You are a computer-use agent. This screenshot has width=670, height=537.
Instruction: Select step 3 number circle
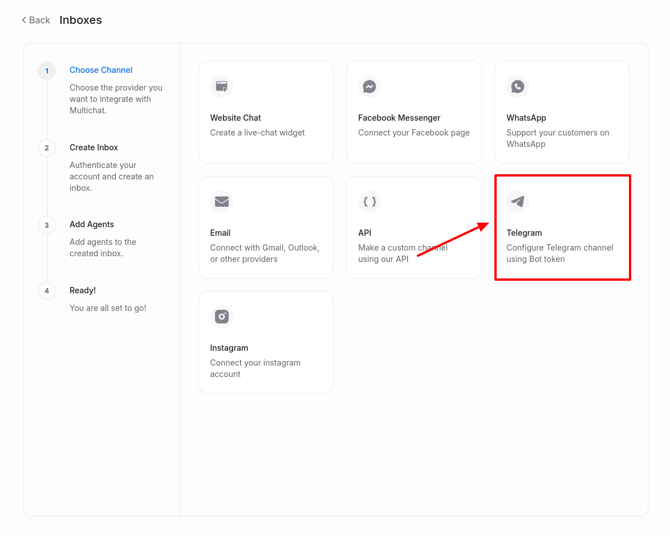(x=47, y=225)
